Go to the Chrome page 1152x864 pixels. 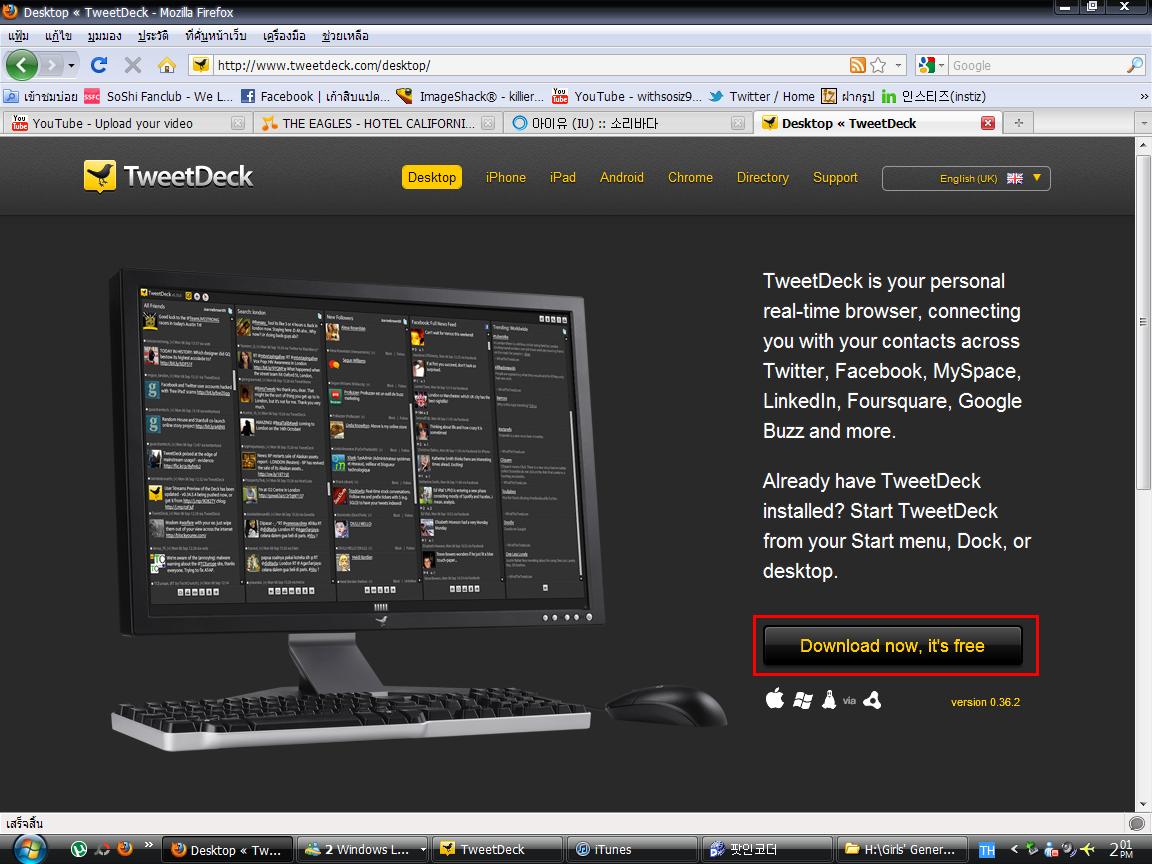[x=690, y=177]
